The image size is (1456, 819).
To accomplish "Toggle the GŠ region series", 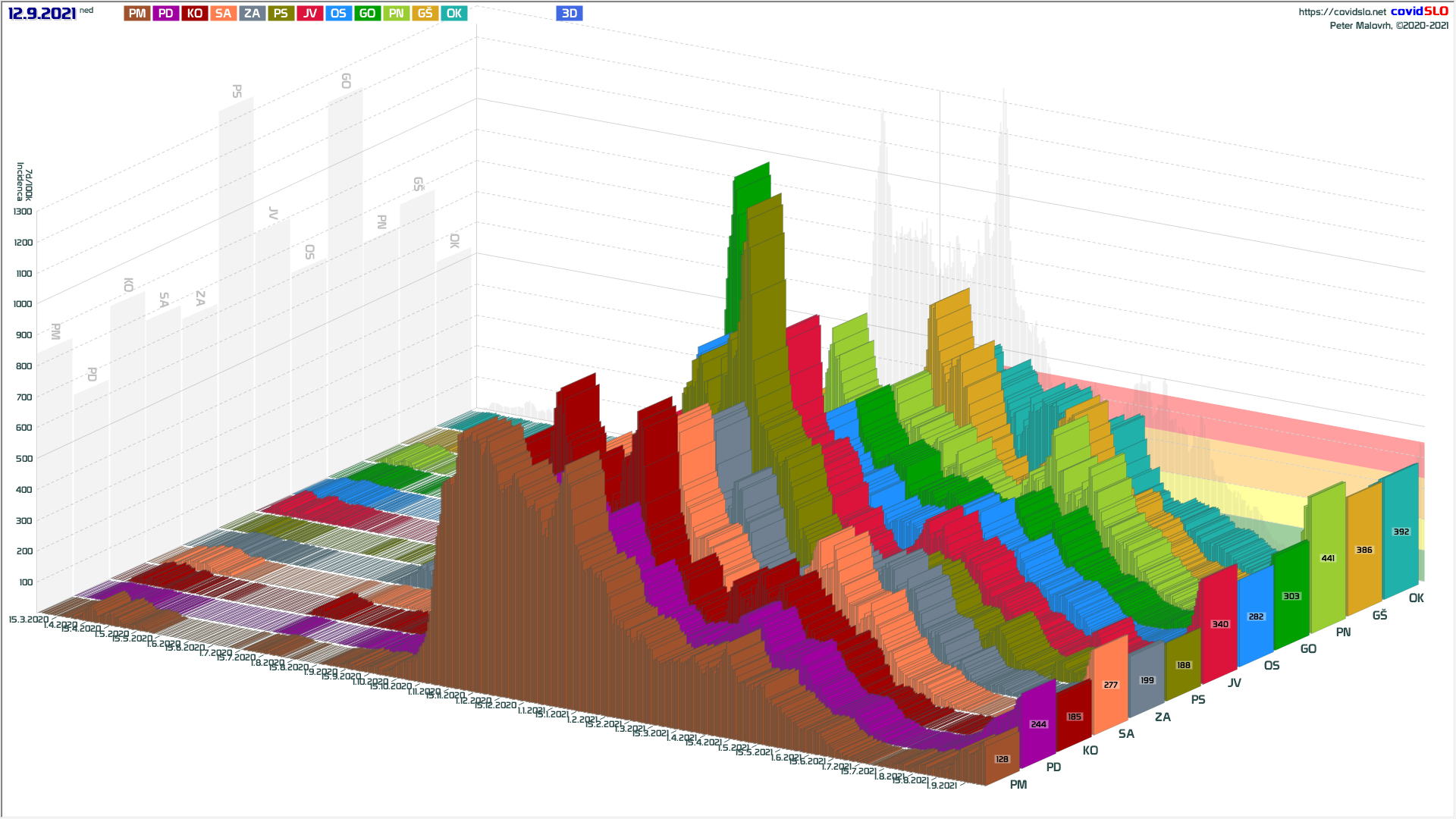I will tap(425, 13).
